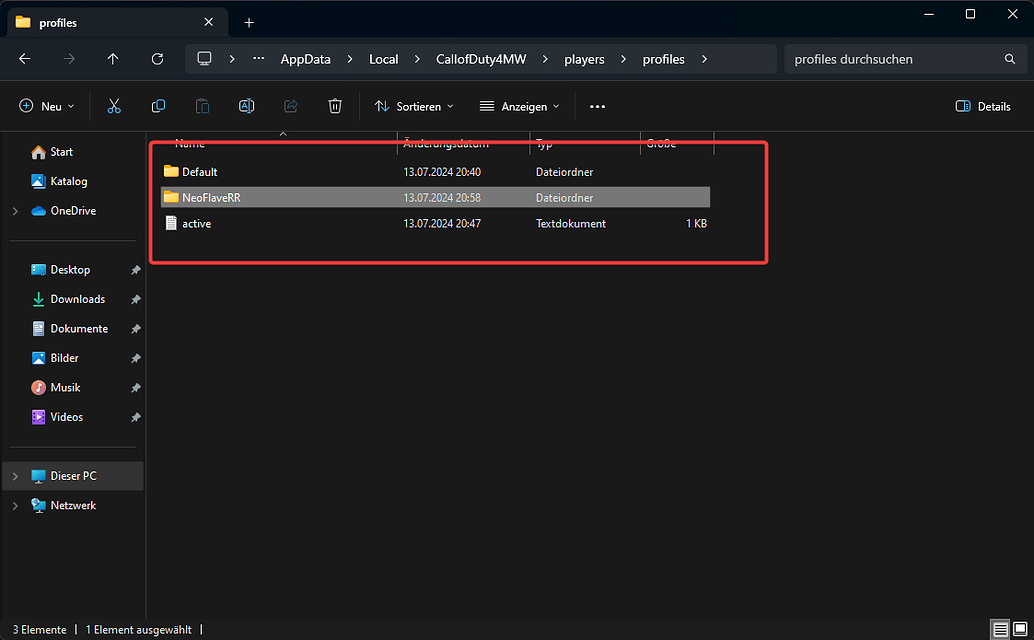Image resolution: width=1034 pixels, height=640 pixels.
Task: Click the Share icon in toolbar
Action: pos(291,106)
